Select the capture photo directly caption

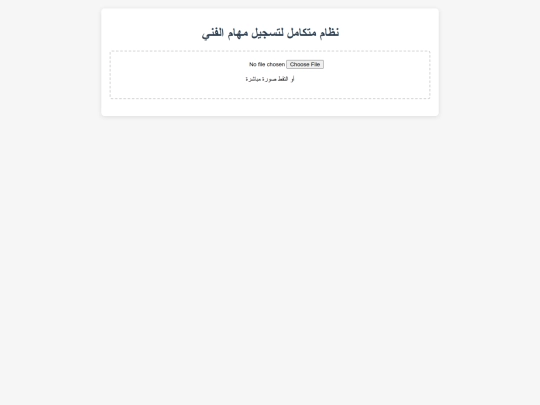tap(270, 79)
